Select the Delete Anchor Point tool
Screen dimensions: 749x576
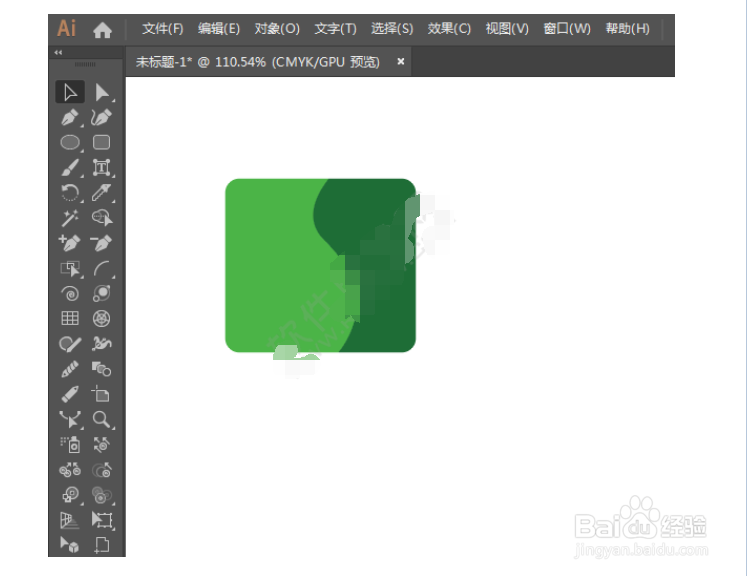(102, 243)
